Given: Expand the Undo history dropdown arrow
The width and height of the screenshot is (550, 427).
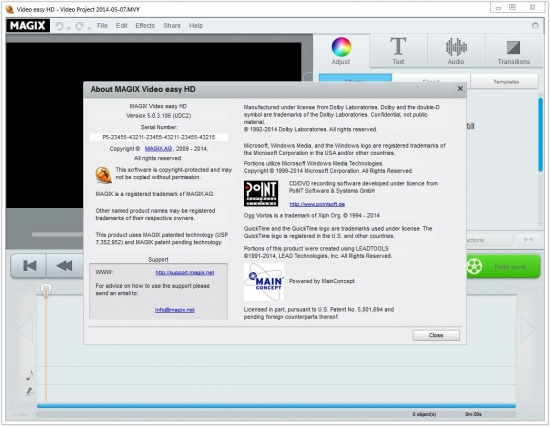Looking at the screenshot, I should (69, 28).
